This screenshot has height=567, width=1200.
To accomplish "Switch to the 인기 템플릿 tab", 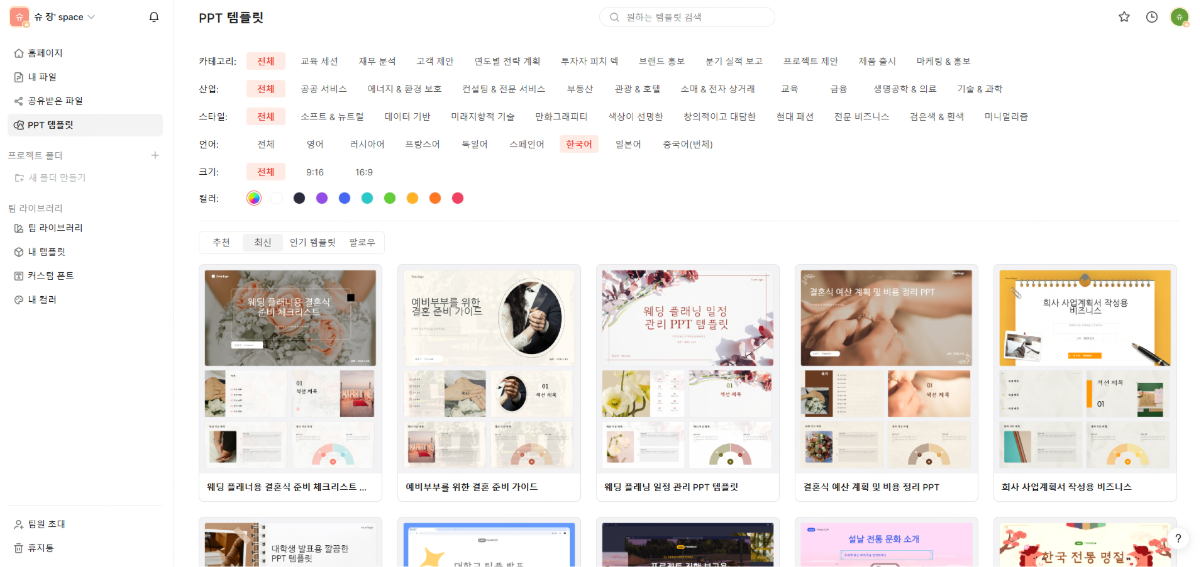I will point(312,242).
